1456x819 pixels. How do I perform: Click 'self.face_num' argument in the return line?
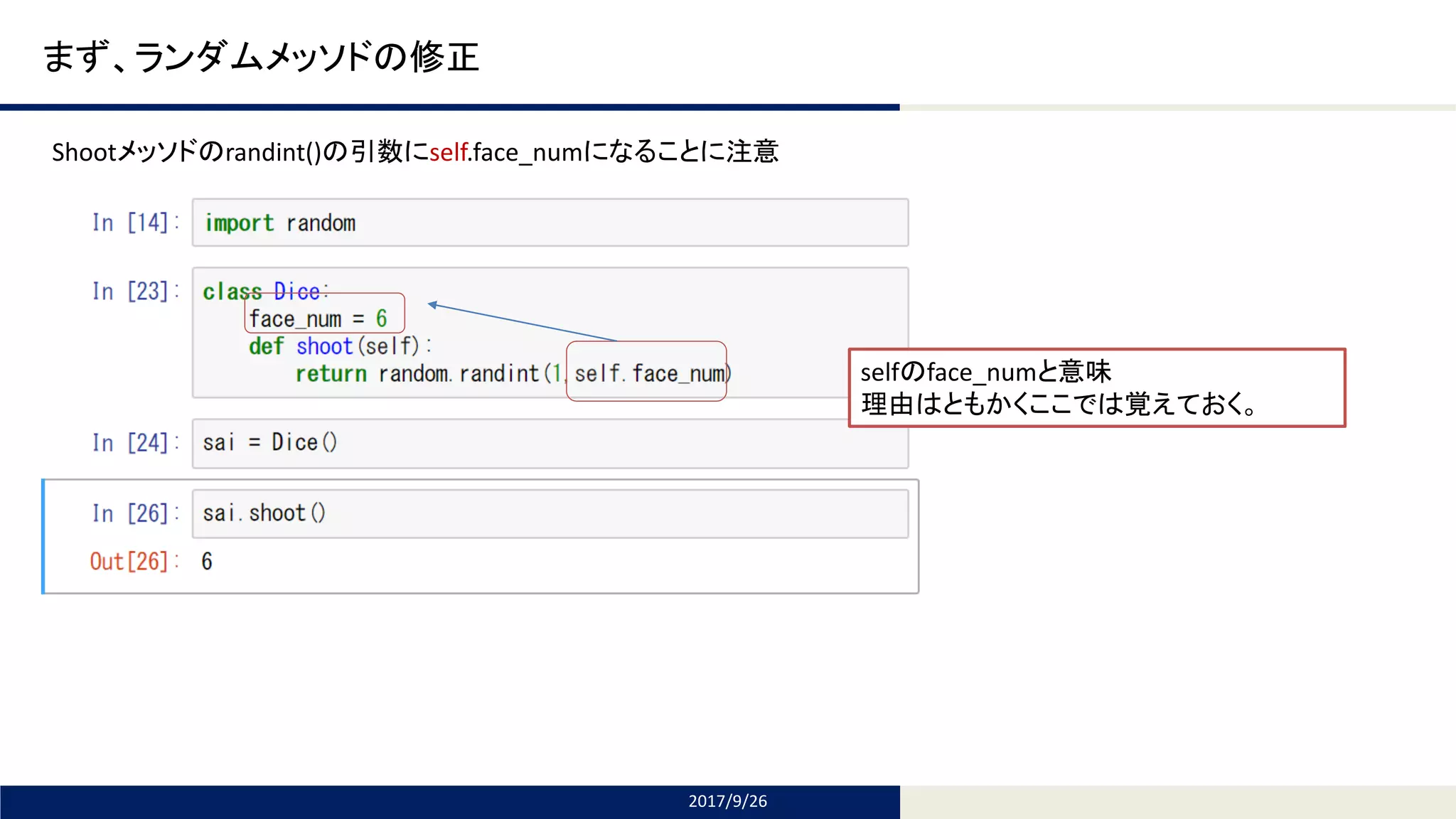click(x=651, y=373)
